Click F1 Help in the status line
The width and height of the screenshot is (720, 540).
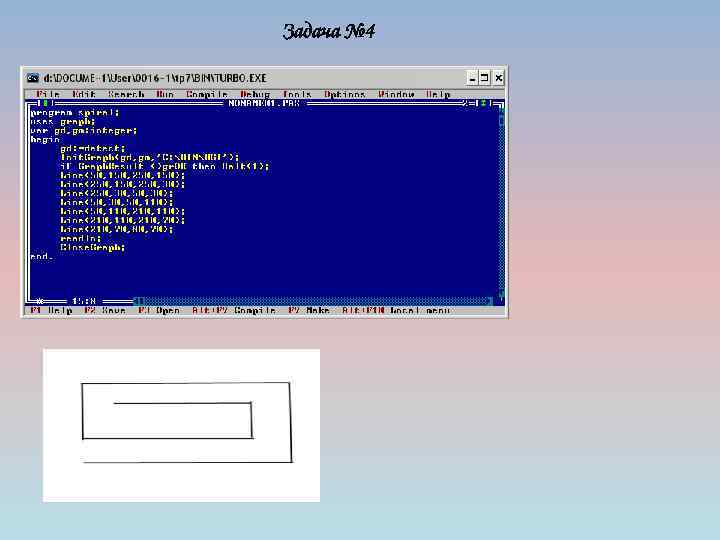[x=51, y=310]
